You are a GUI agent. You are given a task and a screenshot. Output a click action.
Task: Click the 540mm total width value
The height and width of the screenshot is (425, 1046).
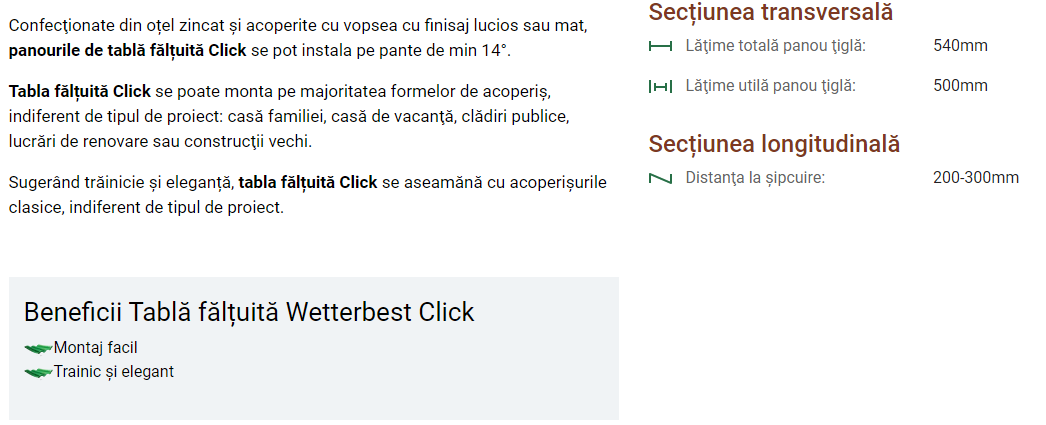960,46
